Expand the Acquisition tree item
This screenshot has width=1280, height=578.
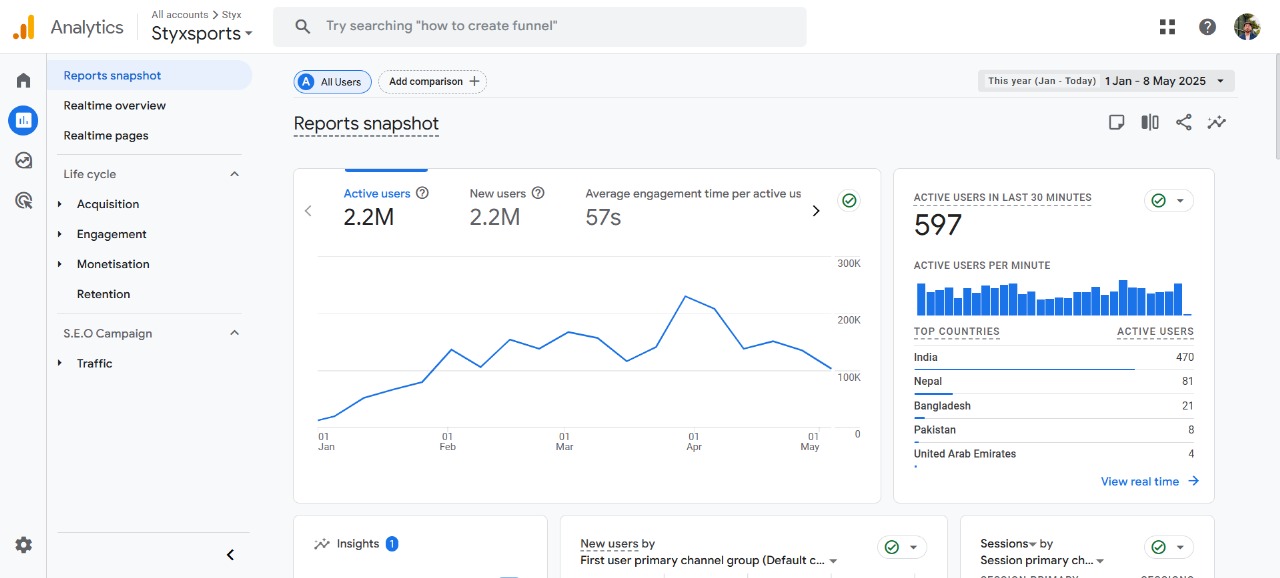pos(61,204)
